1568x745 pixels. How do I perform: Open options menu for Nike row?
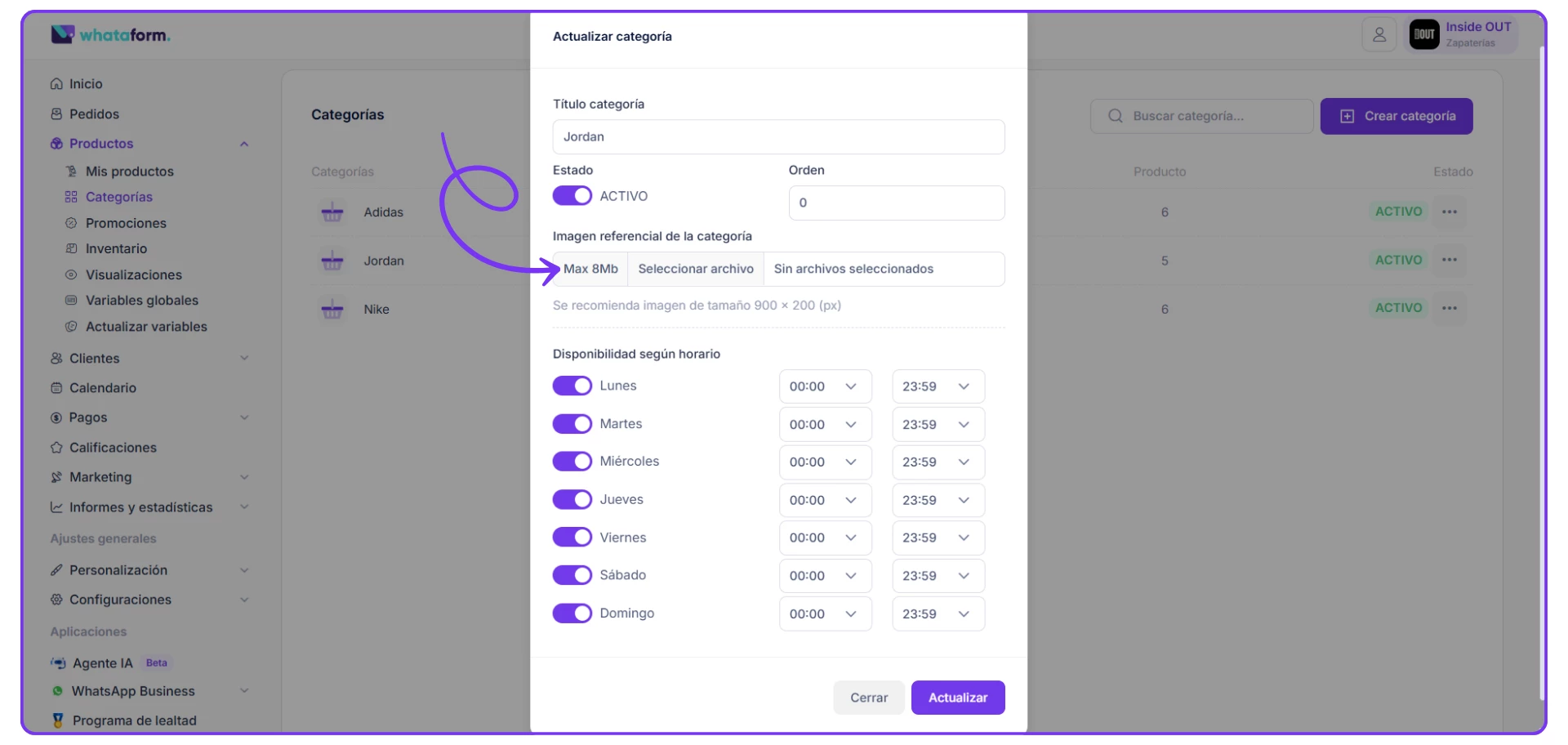click(1449, 308)
